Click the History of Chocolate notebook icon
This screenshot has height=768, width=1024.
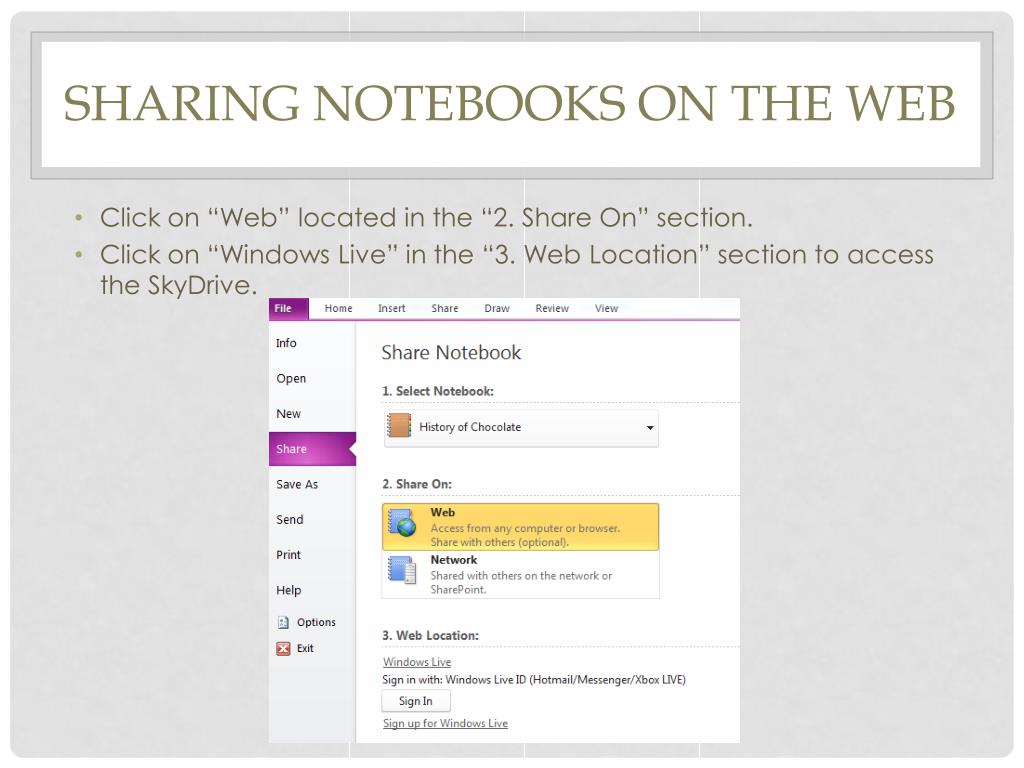[x=399, y=426]
